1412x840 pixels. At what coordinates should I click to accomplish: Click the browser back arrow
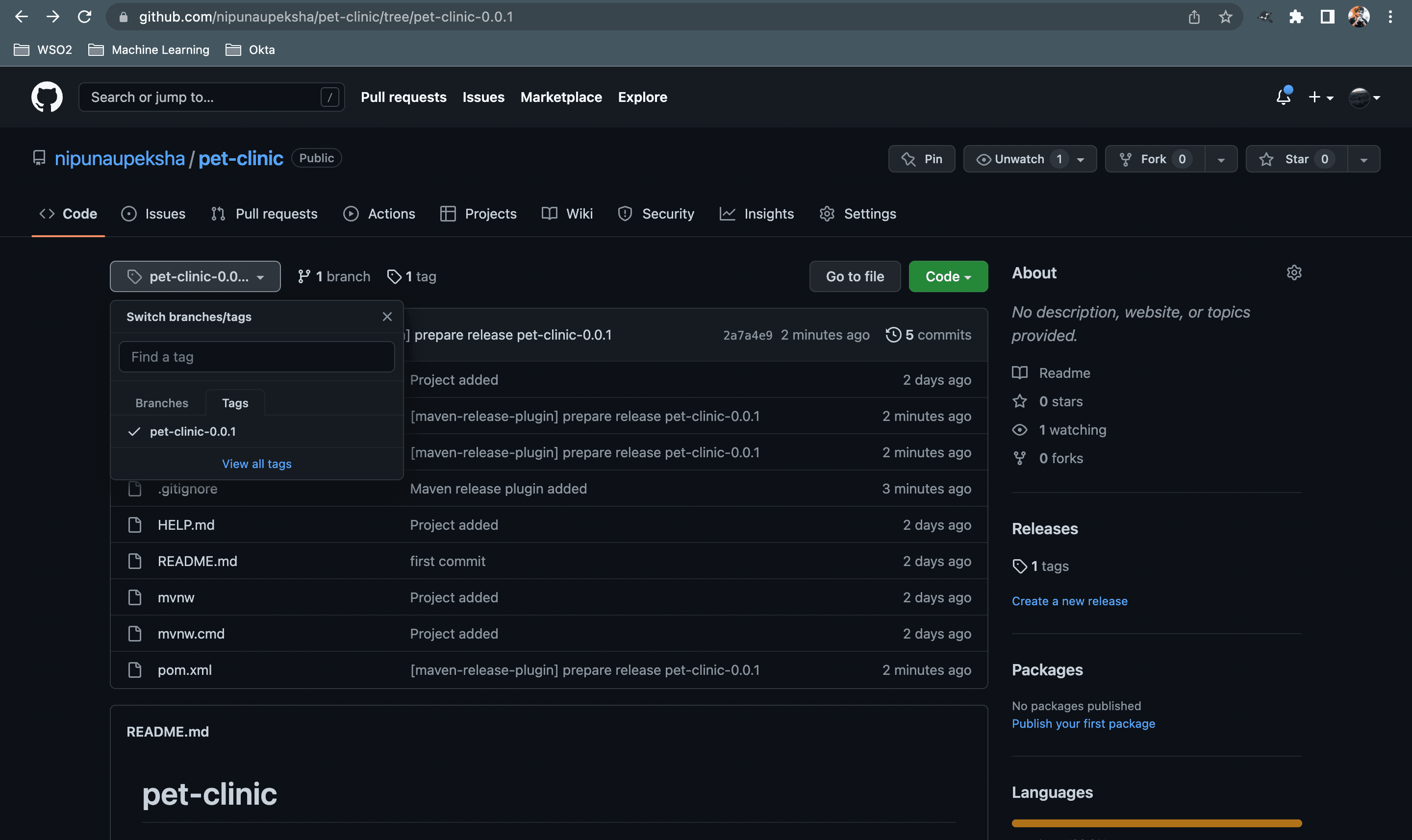click(x=22, y=16)
